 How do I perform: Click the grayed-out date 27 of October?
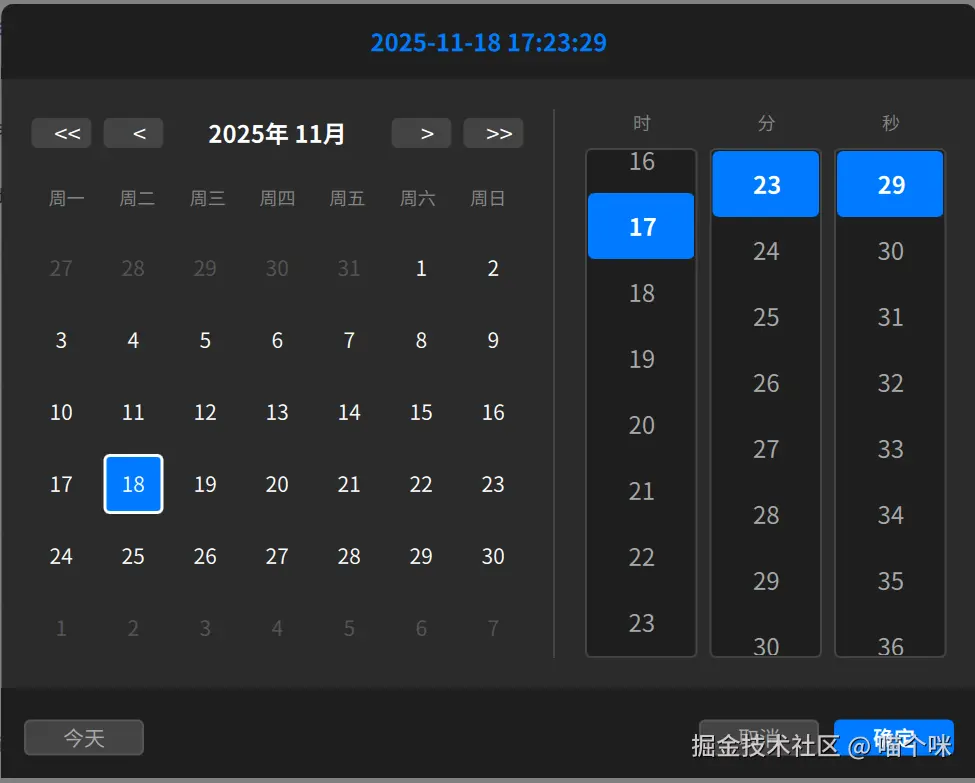point(61,268)
